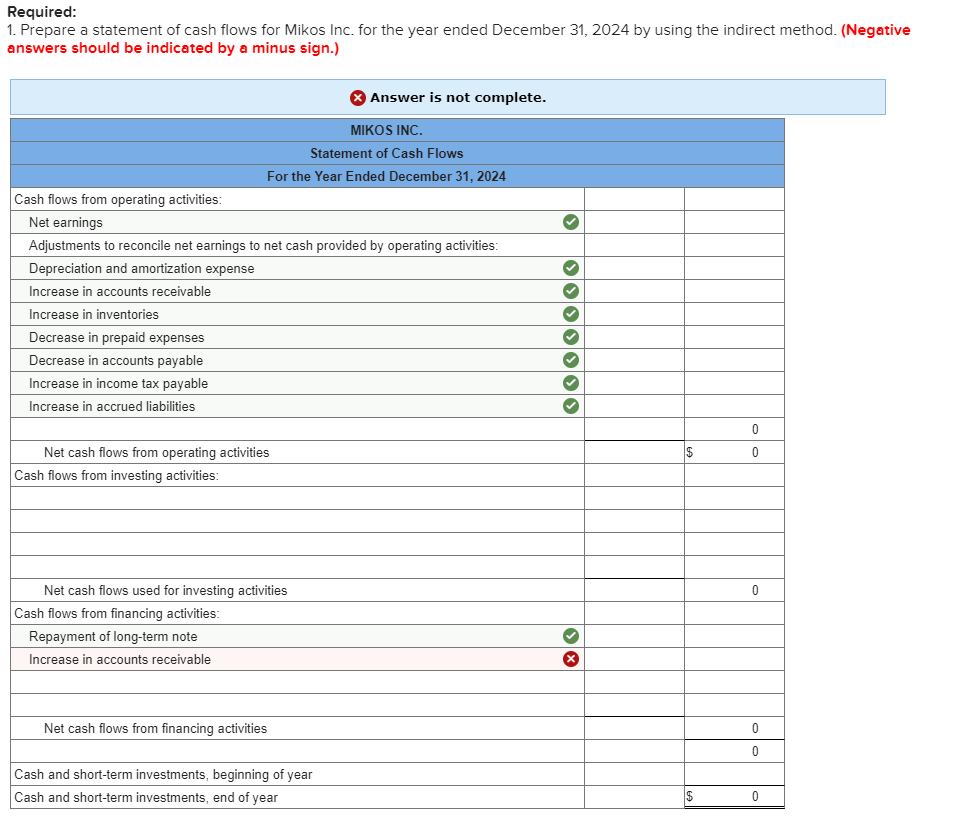
Task: Click the green check on the Increase in inventories row
Action: 571,314
